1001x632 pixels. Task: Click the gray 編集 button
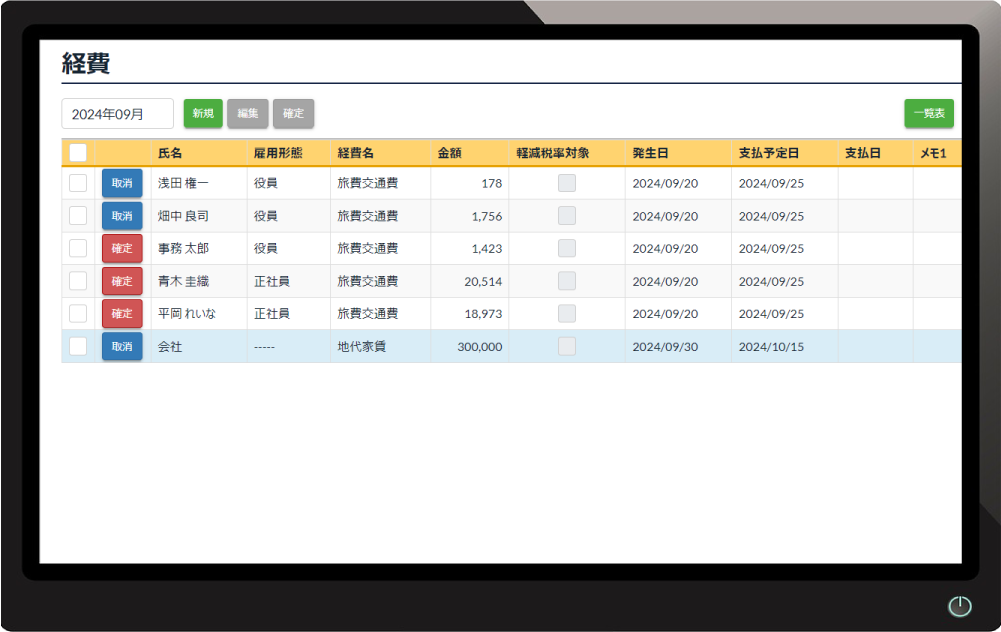click(247, 114)
